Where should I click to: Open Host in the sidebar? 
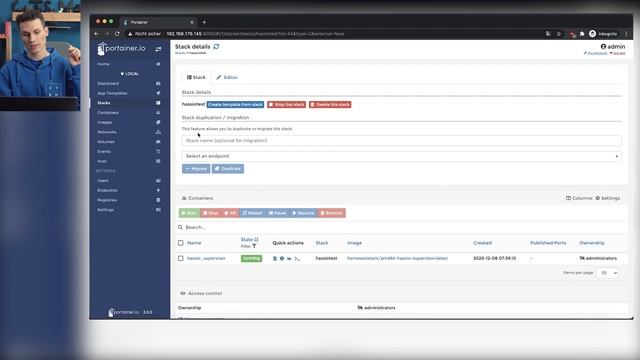tap(102, 161)
